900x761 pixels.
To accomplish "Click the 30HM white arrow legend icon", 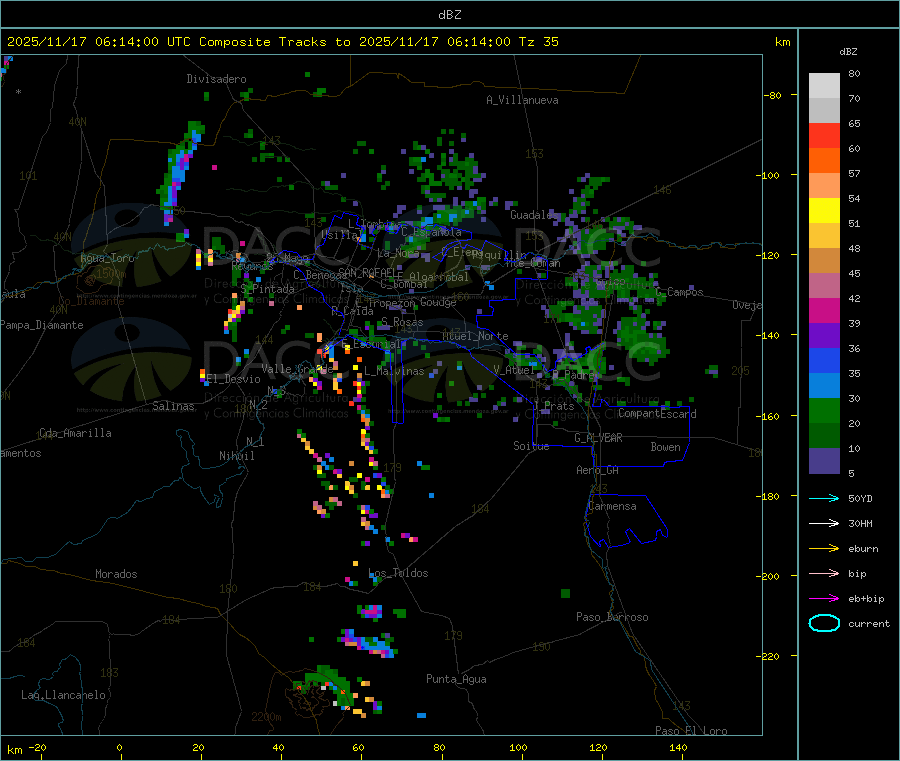I will (824, 523).
